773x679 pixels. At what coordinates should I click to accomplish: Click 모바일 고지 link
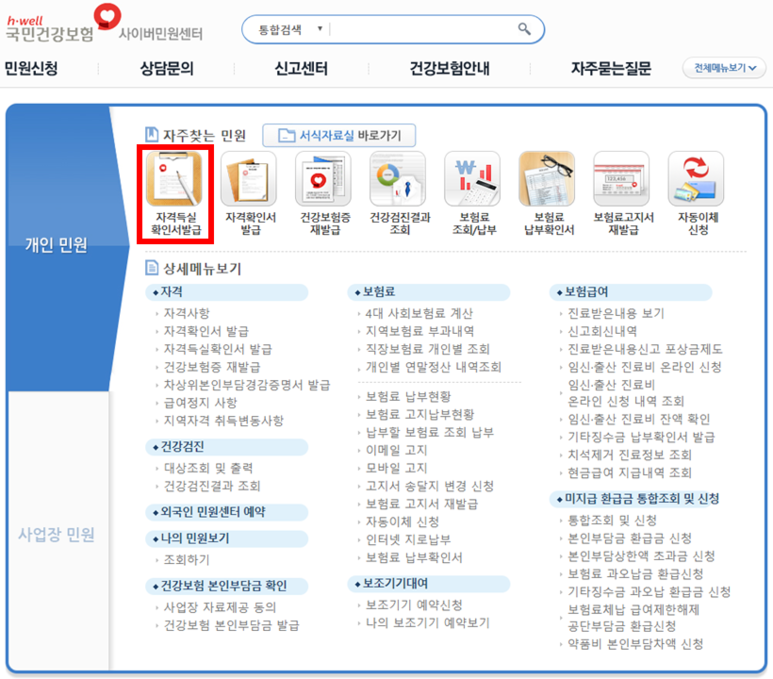tap(396, 468)
